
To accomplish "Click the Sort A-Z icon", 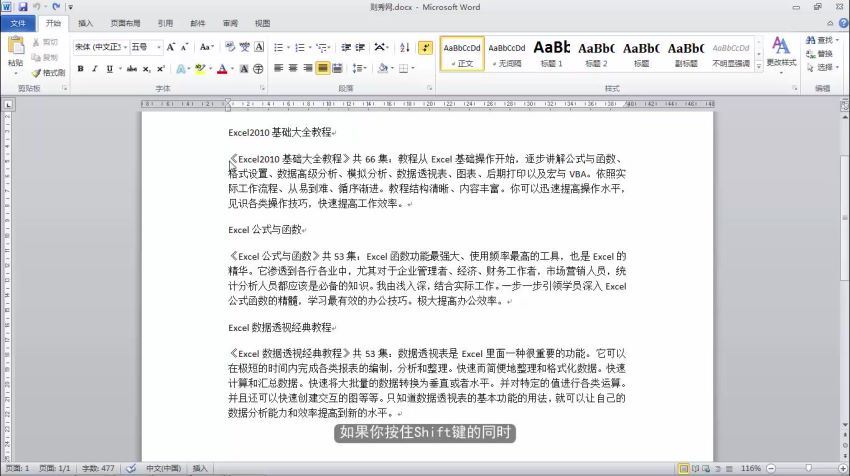I will pos(405,48).
